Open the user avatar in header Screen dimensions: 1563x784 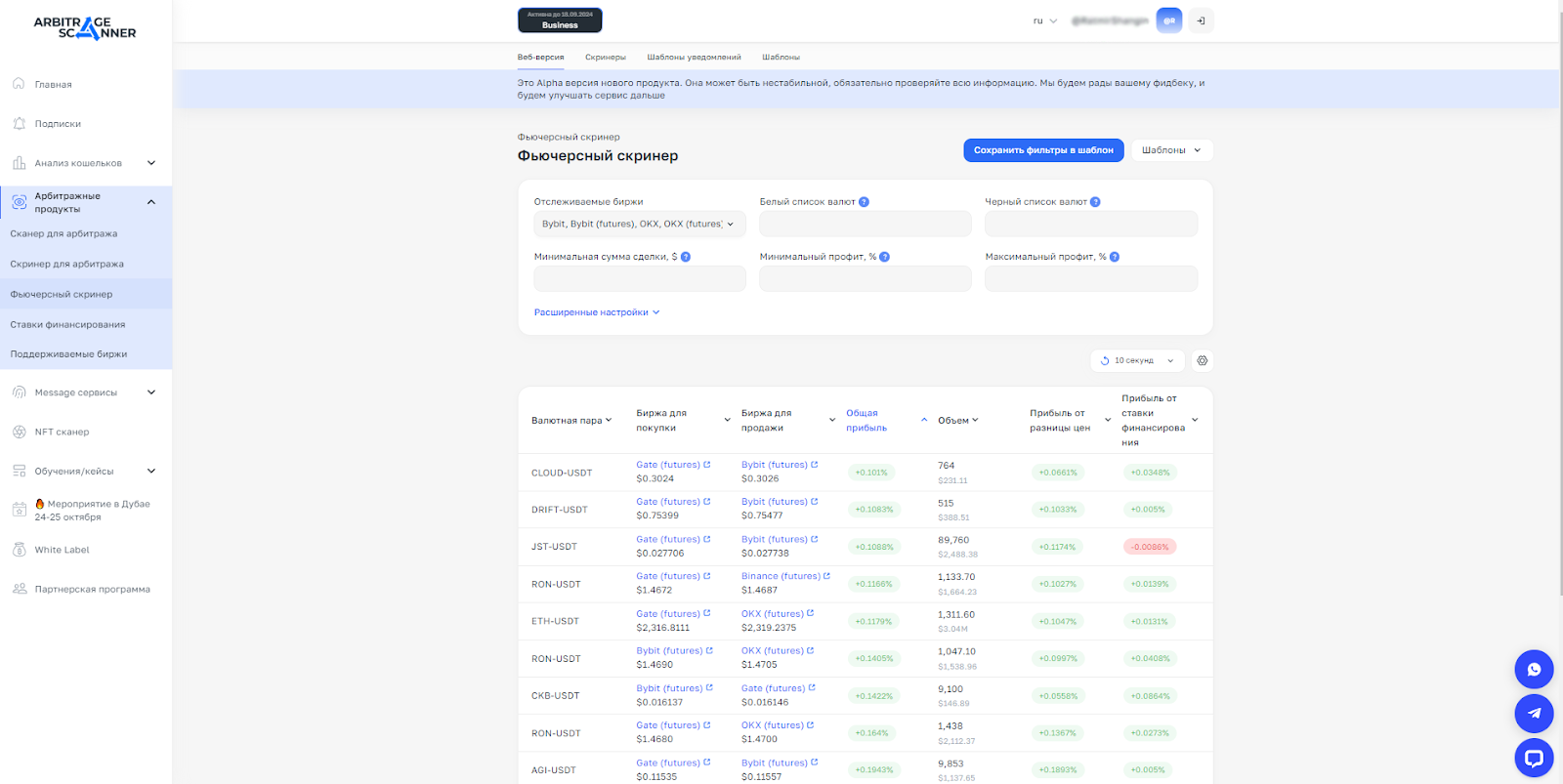(1169, 21)
